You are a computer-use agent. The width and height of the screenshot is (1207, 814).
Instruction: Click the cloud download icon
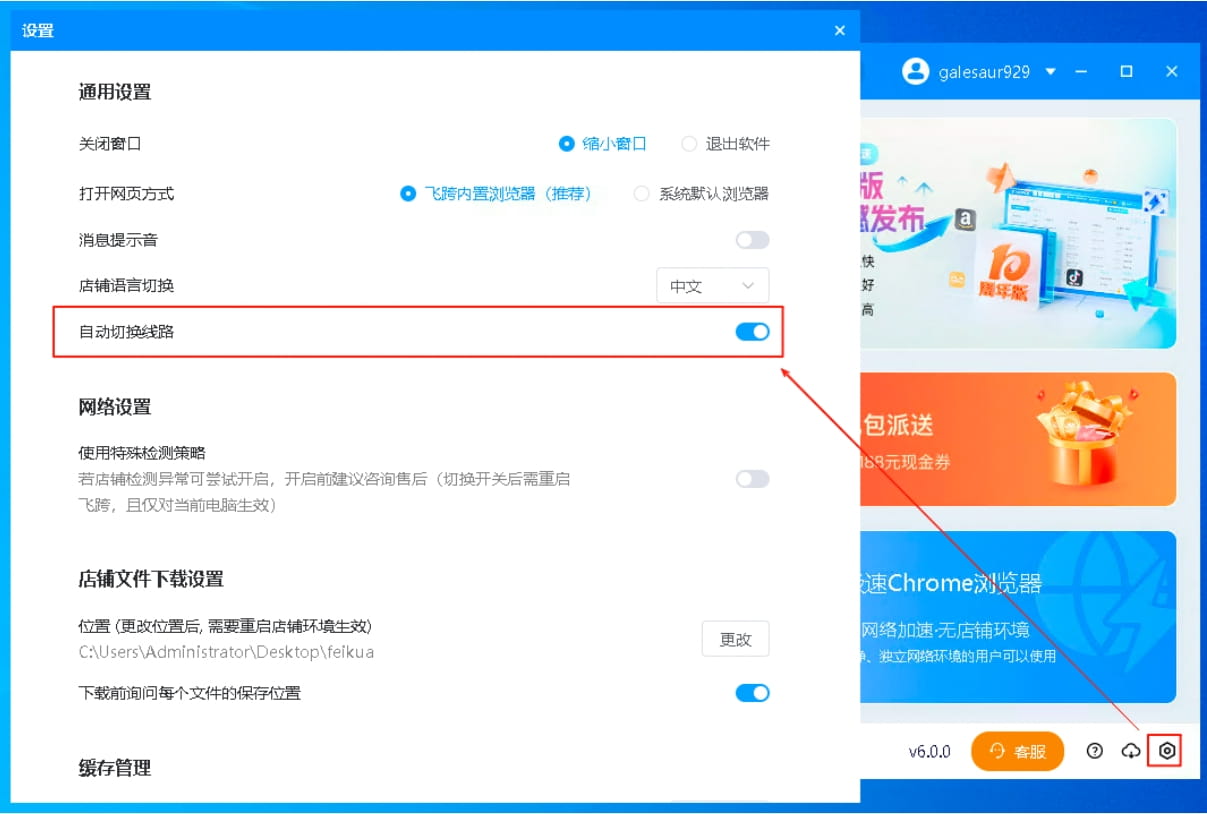coord(1132,751)
